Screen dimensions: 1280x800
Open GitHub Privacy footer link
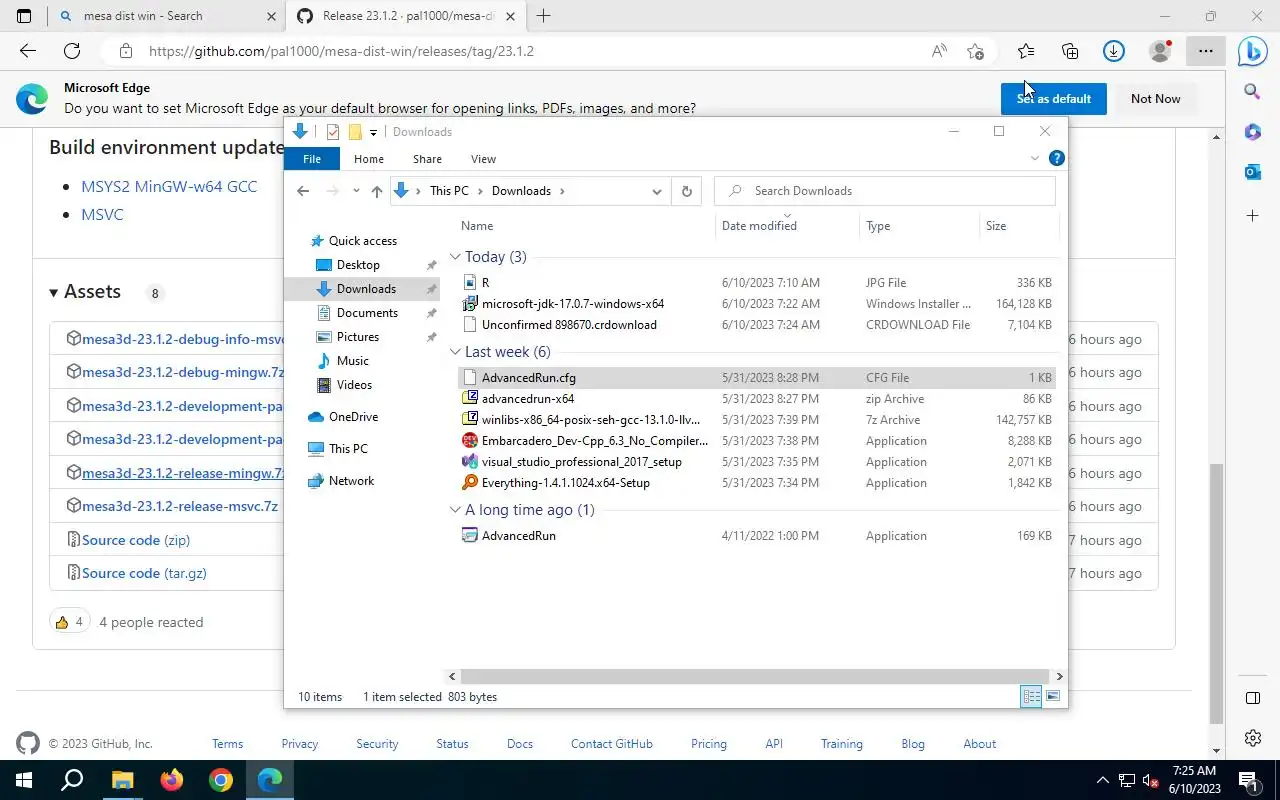(x=299, y=744)
